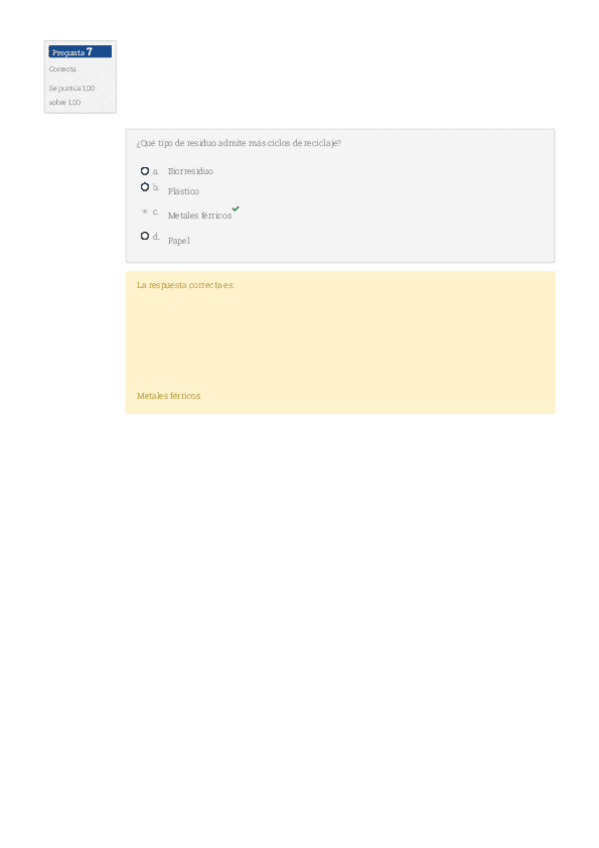Click the green correct checkmark icon
Viewport: 599px width, 848px height.
(x=236, y=209)
